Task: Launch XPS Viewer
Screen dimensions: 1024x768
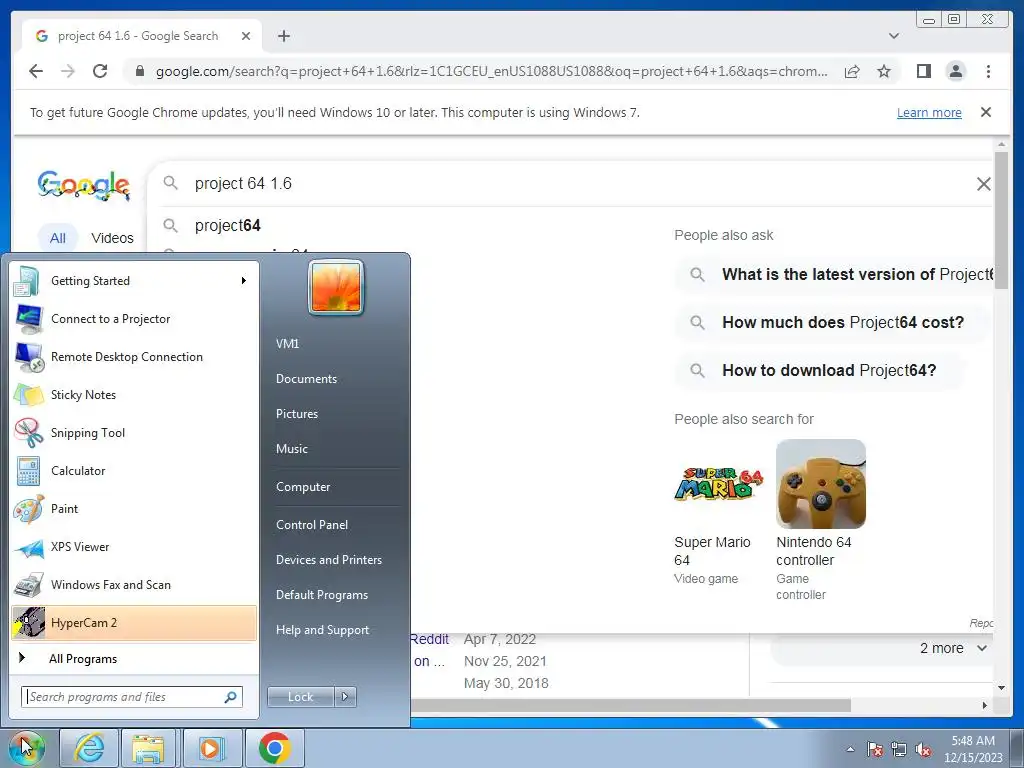Action: click(134, 547)
